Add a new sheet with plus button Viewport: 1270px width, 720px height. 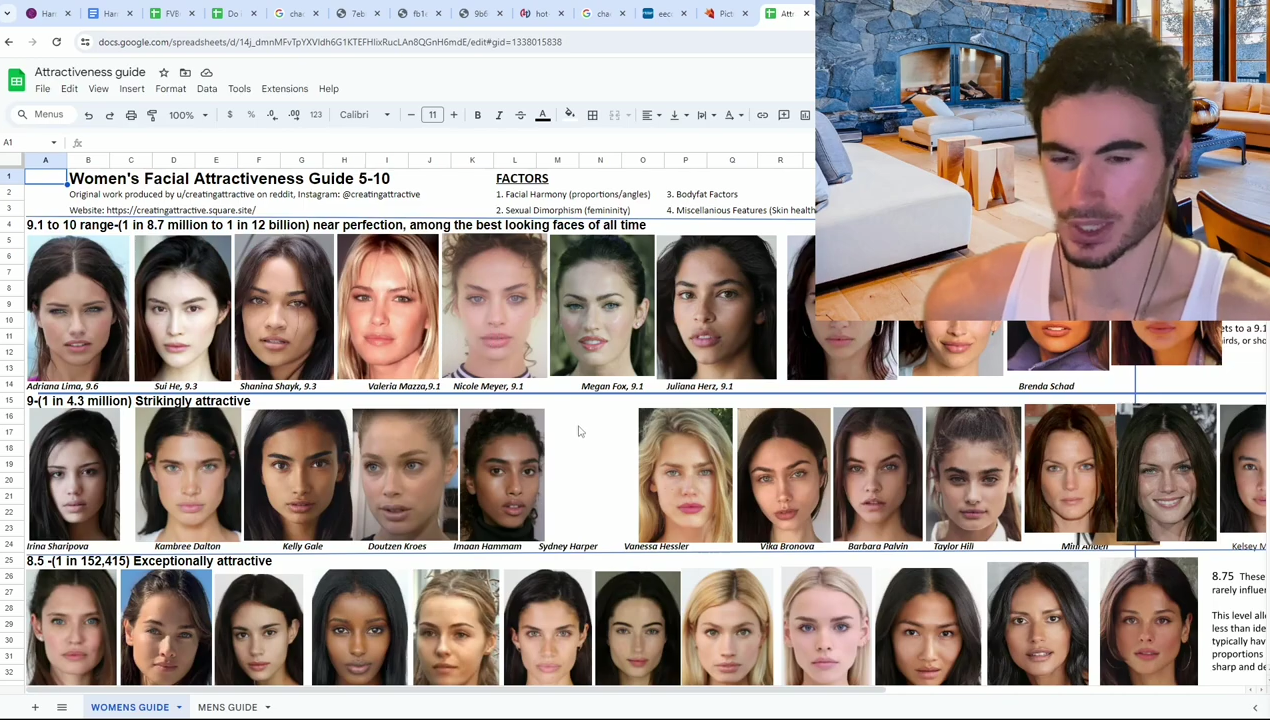pyautogui.click(x=35, y=707)
